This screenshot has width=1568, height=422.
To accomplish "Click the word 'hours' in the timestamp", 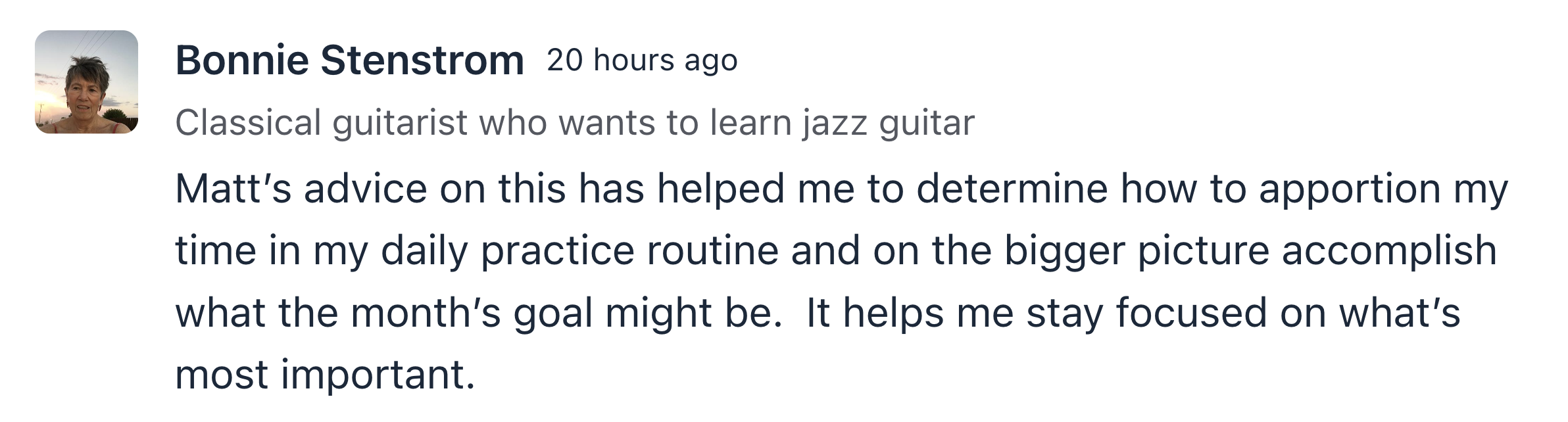I will (x=634, y=60).
